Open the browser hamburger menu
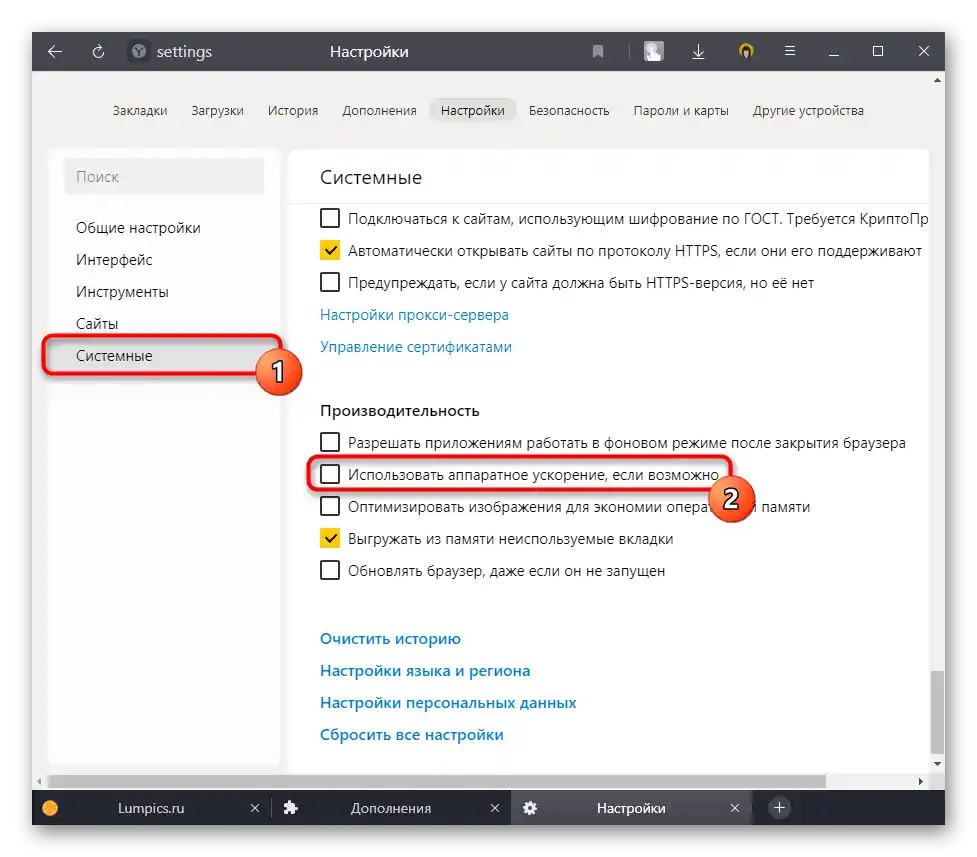 point(789,51)
